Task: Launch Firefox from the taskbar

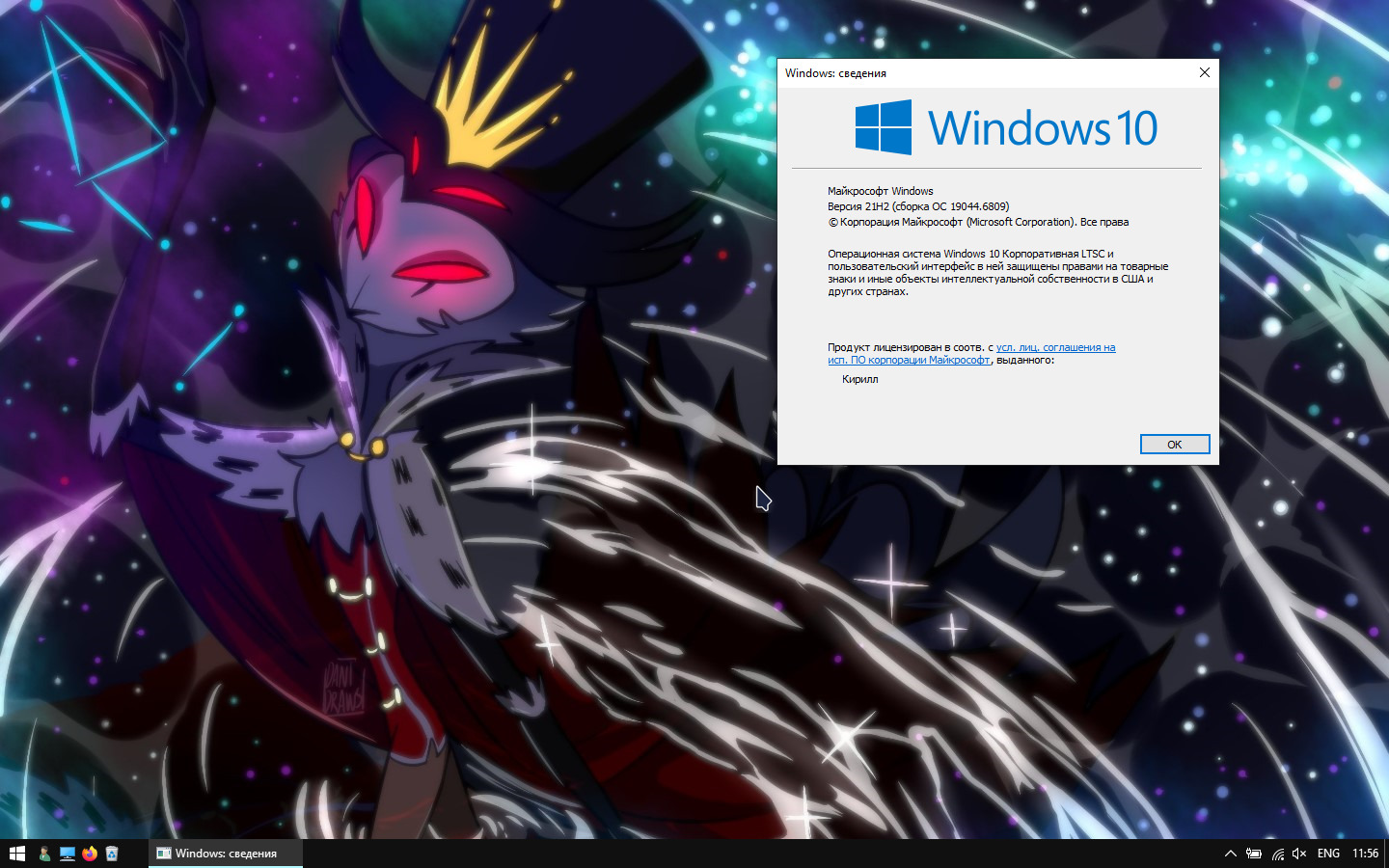Action: tap(90, 854)
